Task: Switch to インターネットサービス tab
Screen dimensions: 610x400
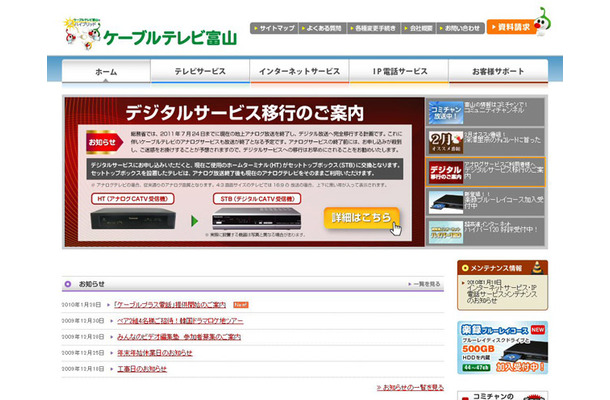Action: point(299,72)
